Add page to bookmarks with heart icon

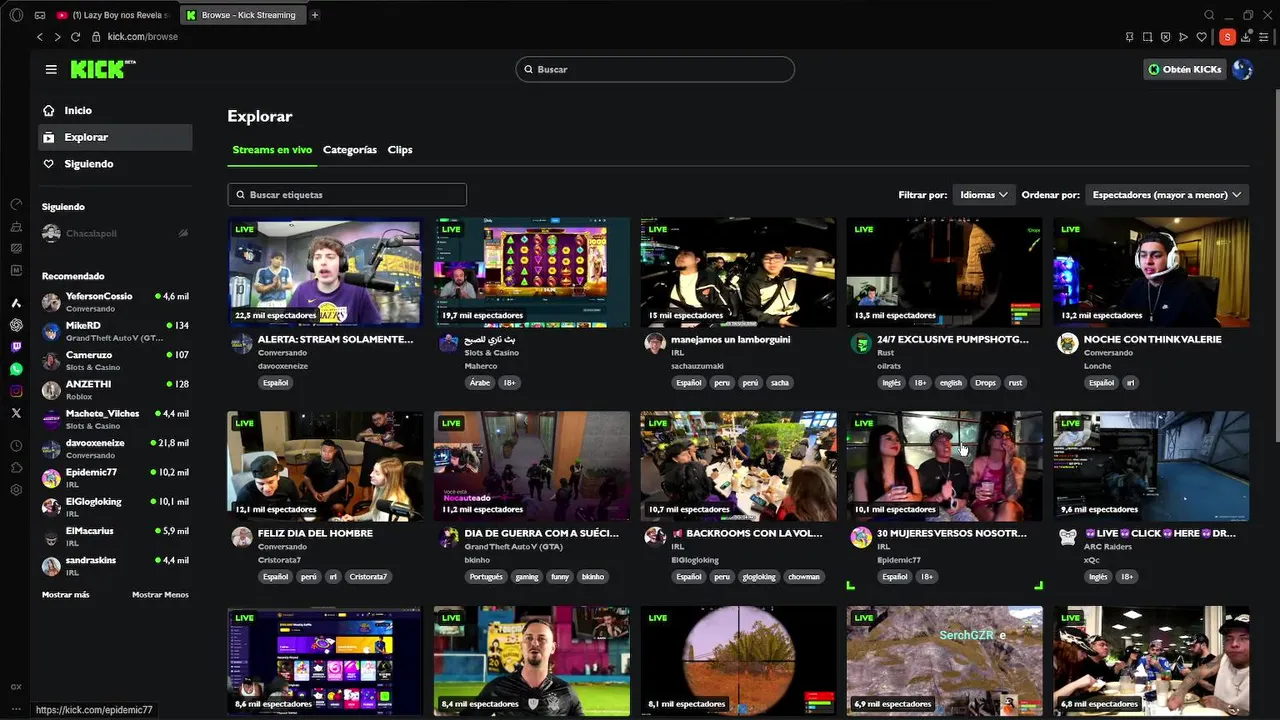[1201, 37]
